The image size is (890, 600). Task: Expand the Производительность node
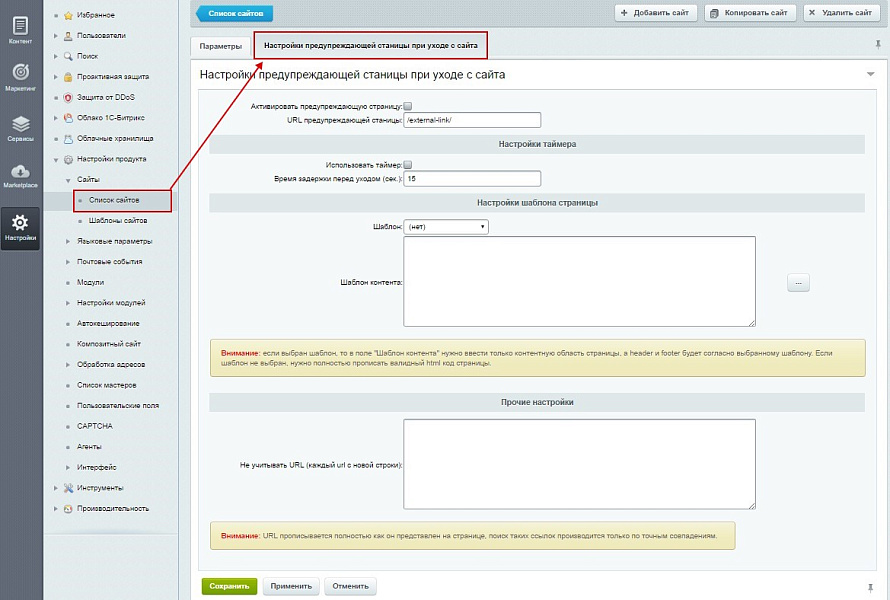(56, 509)
